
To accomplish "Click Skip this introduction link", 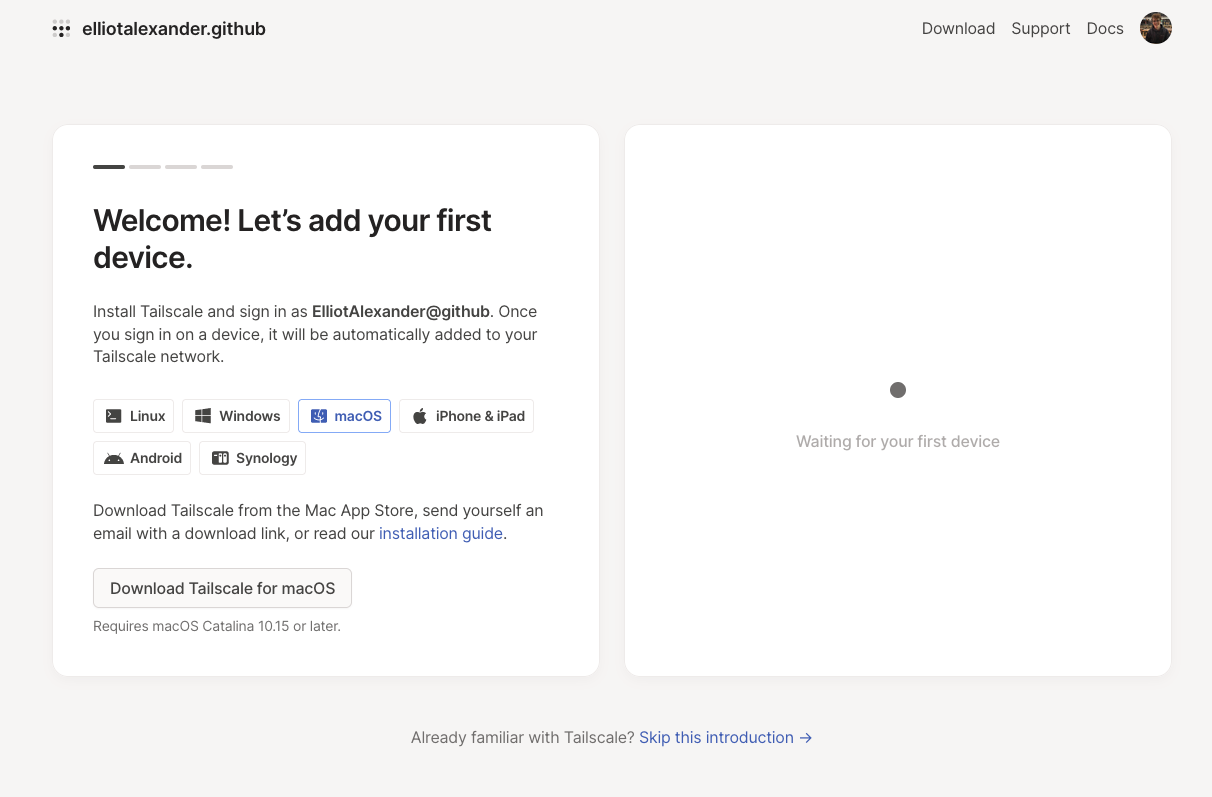I will tap(726, 737).
